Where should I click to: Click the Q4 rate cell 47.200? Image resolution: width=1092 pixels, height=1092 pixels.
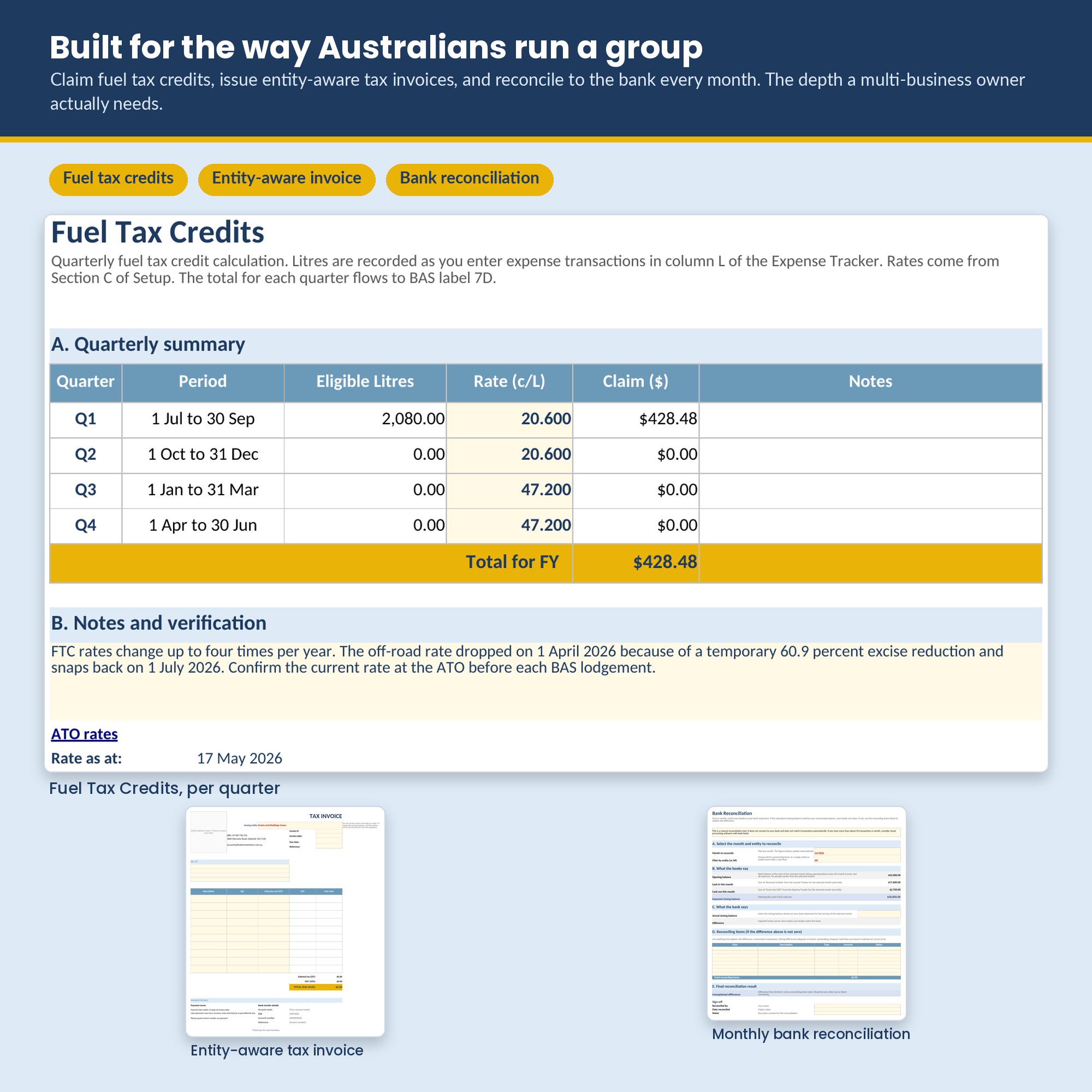click(x=509, y=526)
